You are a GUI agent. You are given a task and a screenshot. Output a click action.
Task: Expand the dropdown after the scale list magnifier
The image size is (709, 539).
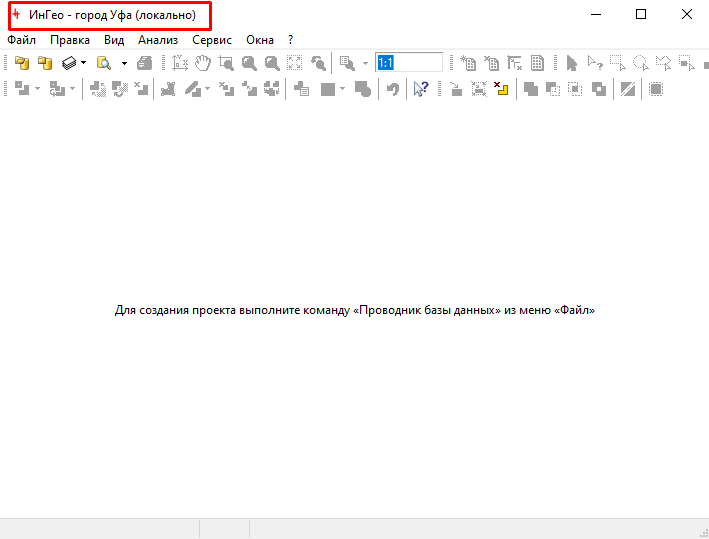365,63
